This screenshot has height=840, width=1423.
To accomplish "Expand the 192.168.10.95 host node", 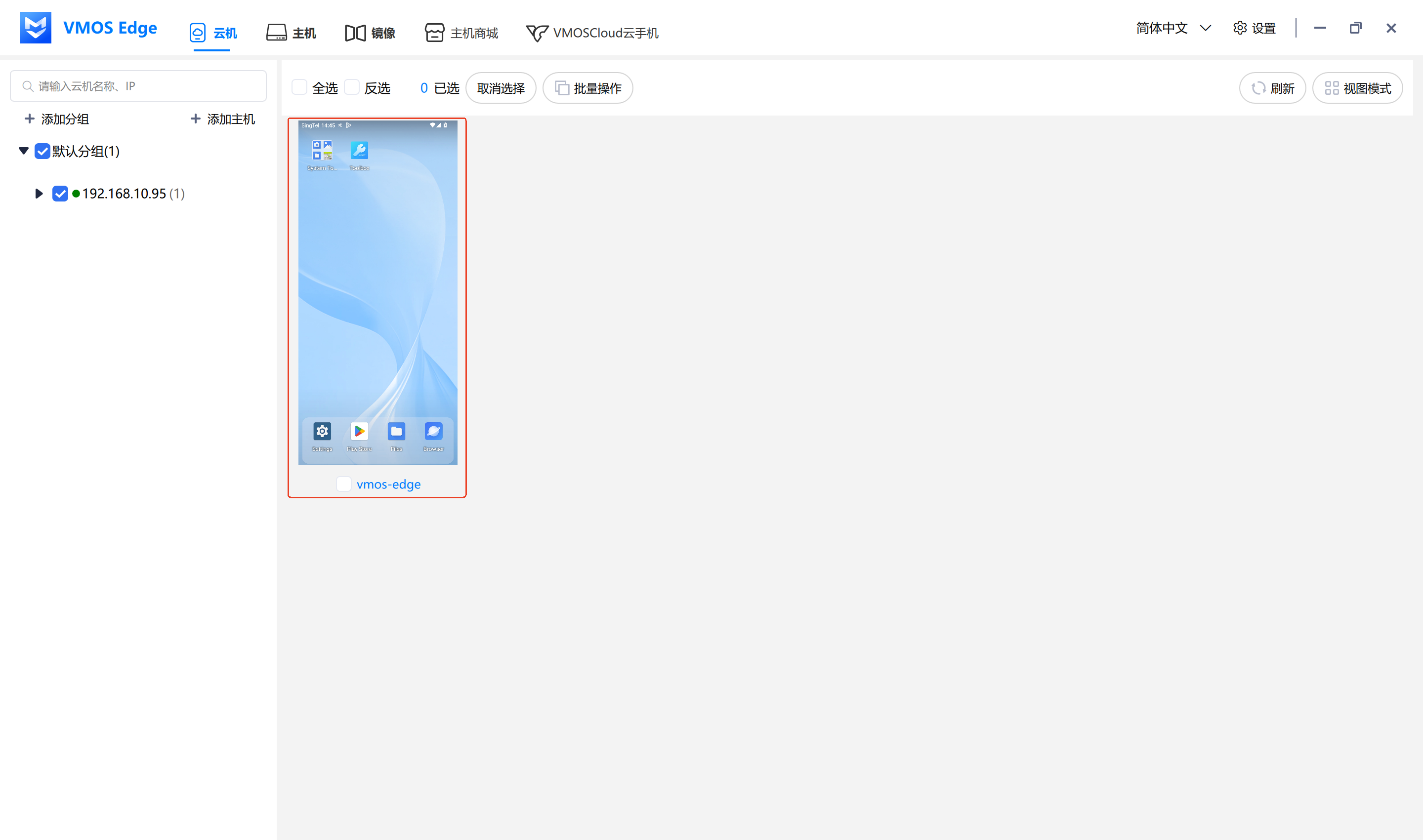I will [39, 194].
